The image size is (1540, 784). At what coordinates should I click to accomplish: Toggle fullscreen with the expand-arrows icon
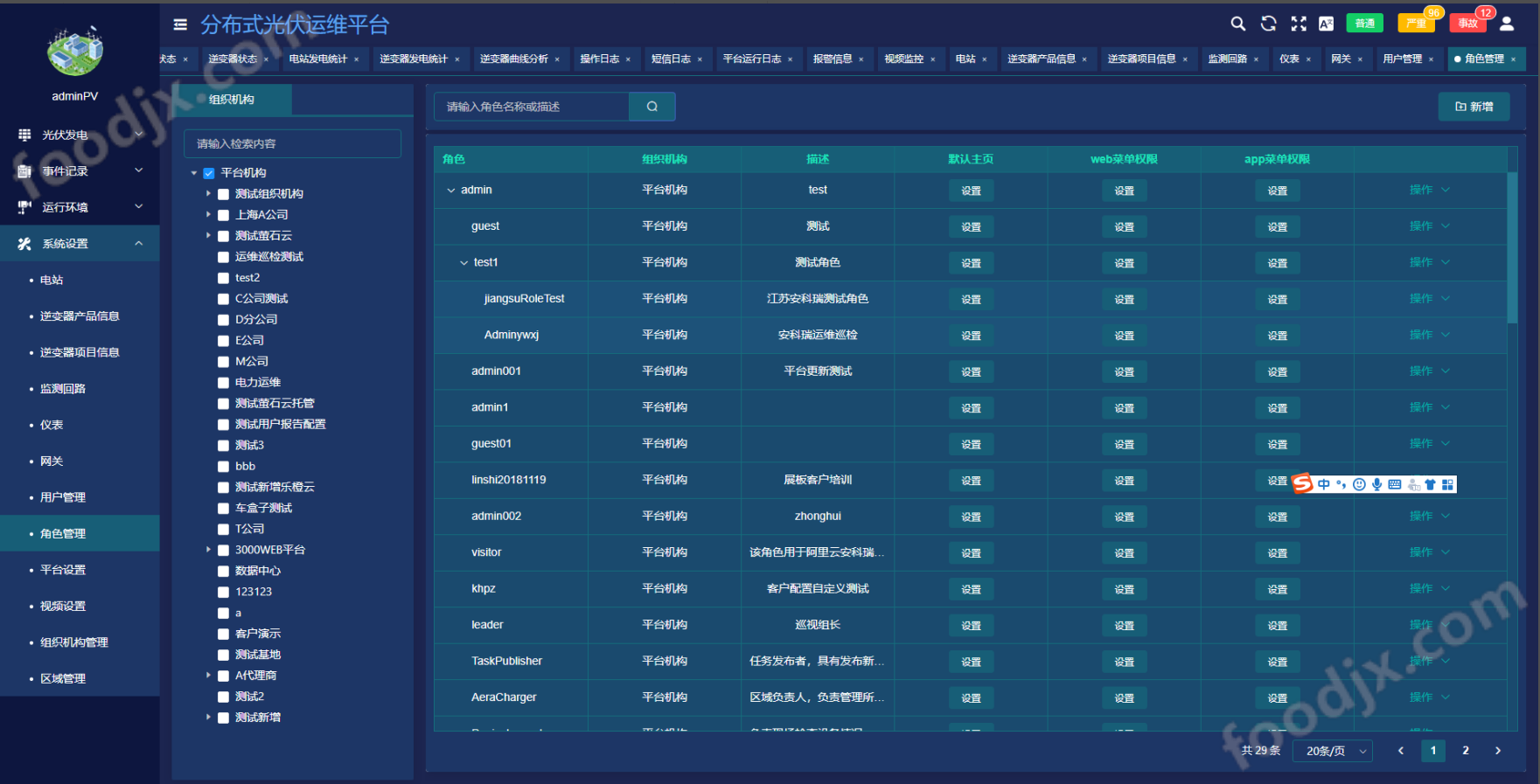pos(1299,24)
